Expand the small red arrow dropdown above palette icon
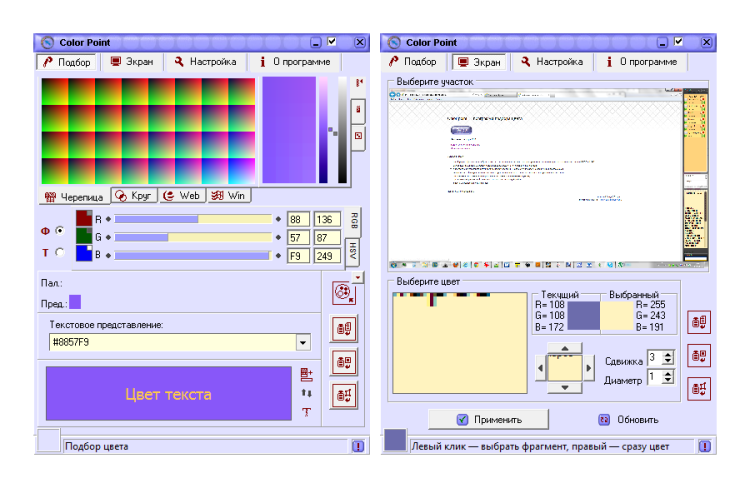This screenshot has width=750, height=488. [358, 277]
